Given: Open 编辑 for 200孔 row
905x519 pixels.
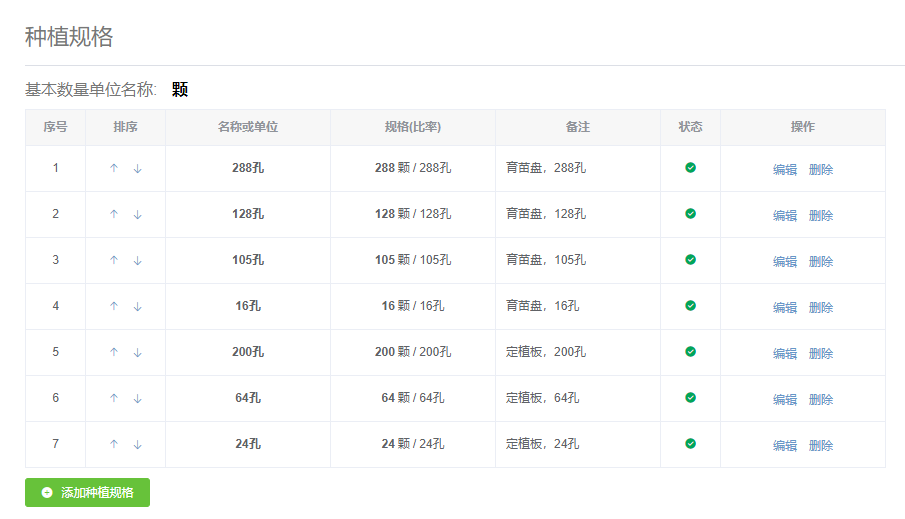Looking at the screenshot, I should 785,353.
